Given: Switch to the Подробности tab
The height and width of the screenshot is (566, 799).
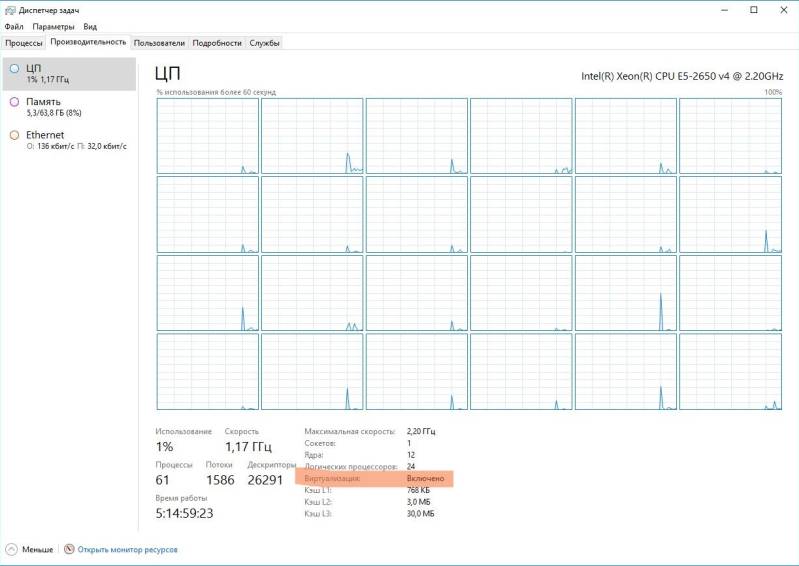Looking at the screenshot, I should point(217,43).
